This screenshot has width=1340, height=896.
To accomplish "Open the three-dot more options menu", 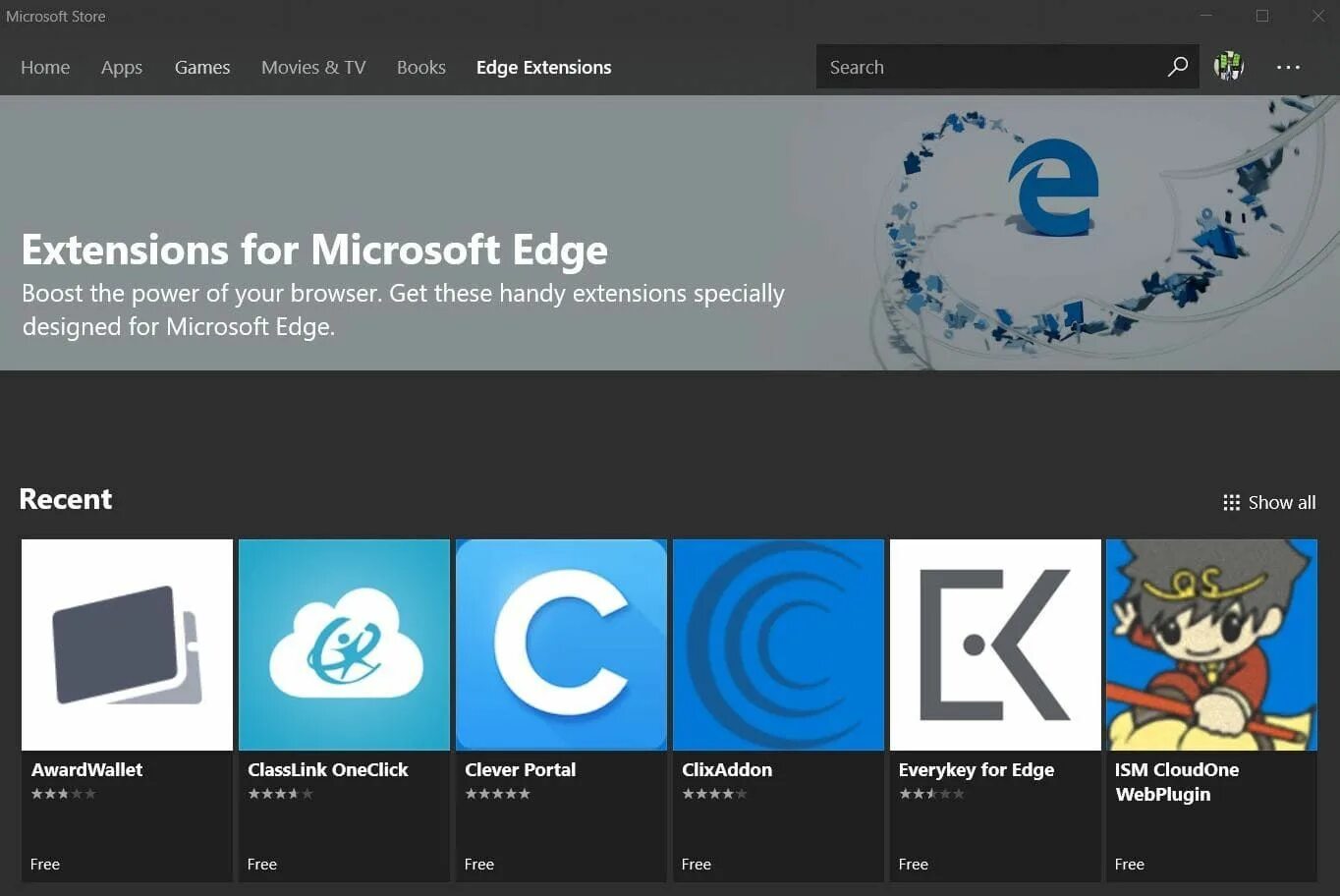I will pyautogui.click(x=1288, y=67).
